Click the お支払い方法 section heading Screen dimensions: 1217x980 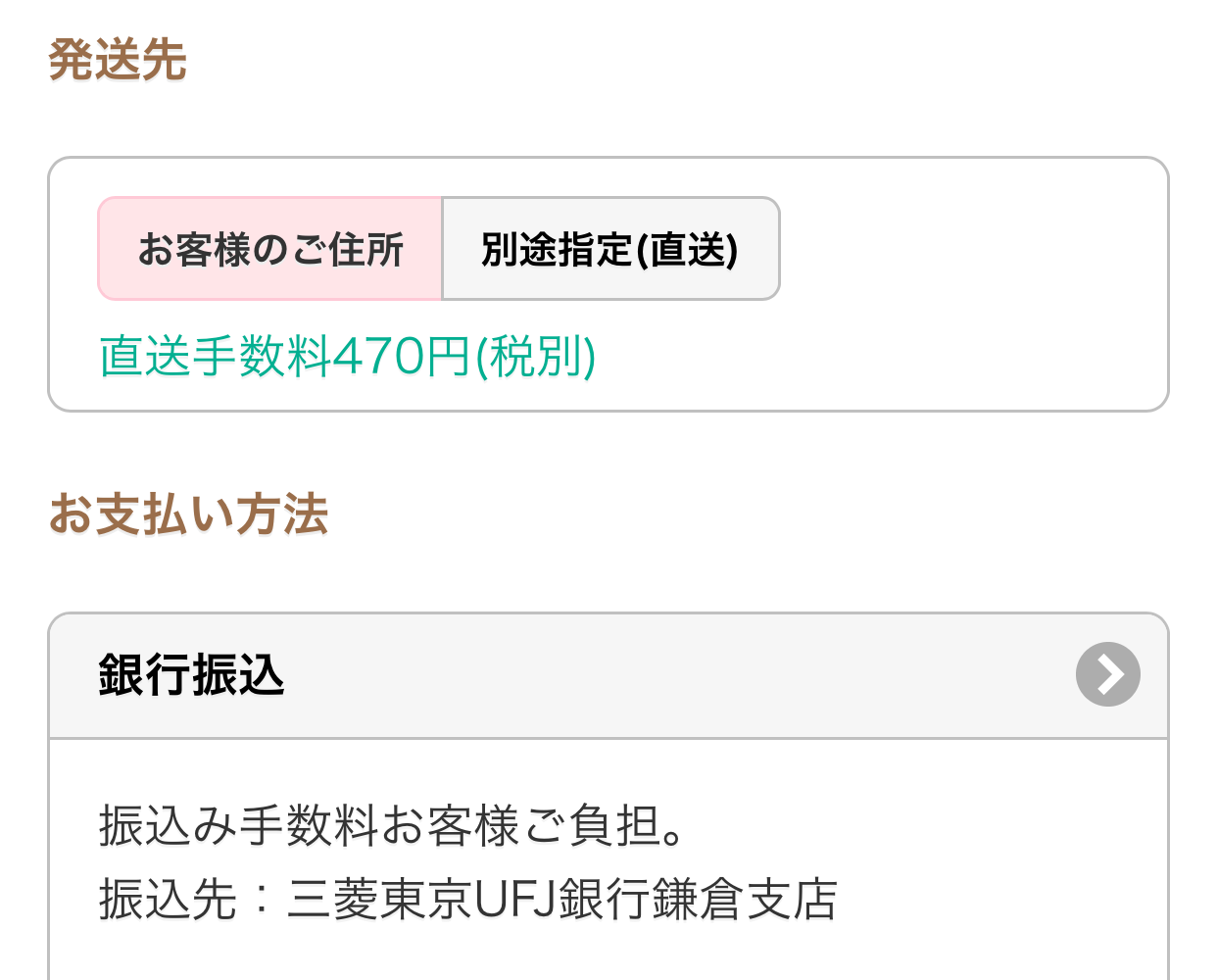click(188, 514)
